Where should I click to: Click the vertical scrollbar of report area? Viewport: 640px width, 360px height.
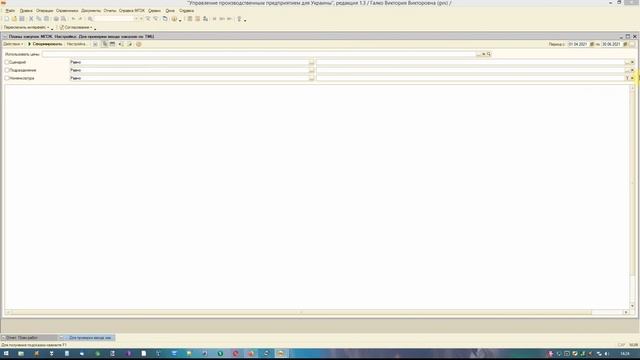tap(632, 197)
